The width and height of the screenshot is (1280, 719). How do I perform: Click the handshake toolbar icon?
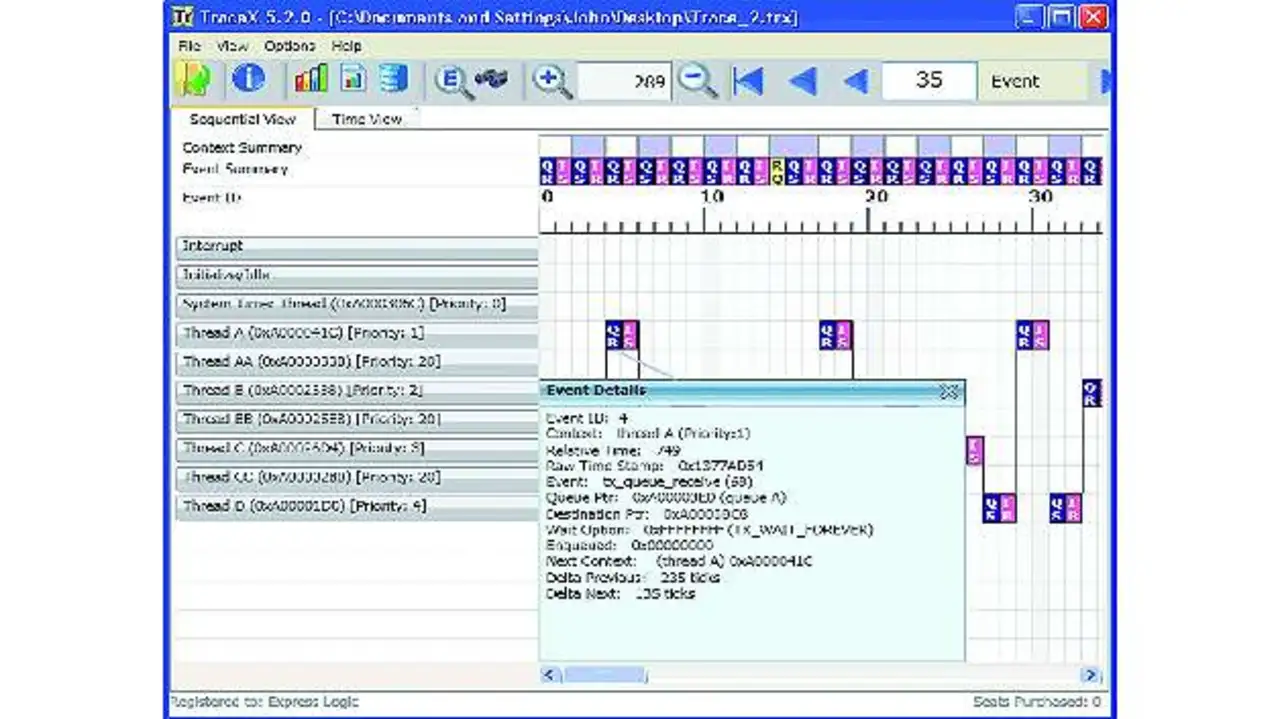click(492, 79)
